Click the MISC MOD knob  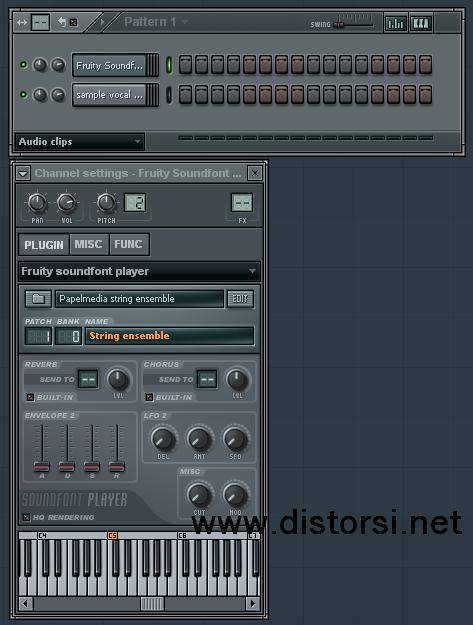235,495
